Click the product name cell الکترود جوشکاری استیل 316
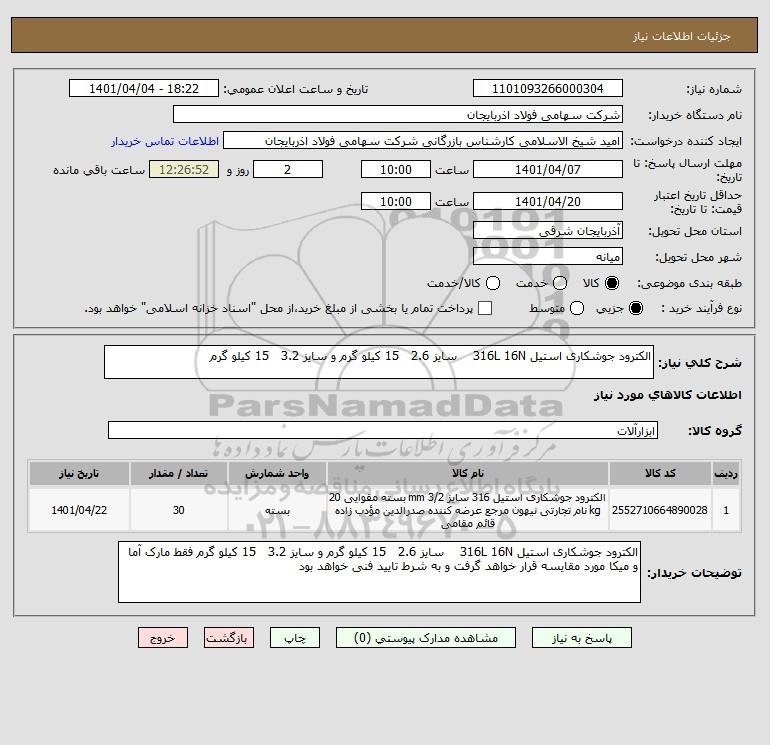The height and width of the screenshot is (745, 770). click(468, 510)
